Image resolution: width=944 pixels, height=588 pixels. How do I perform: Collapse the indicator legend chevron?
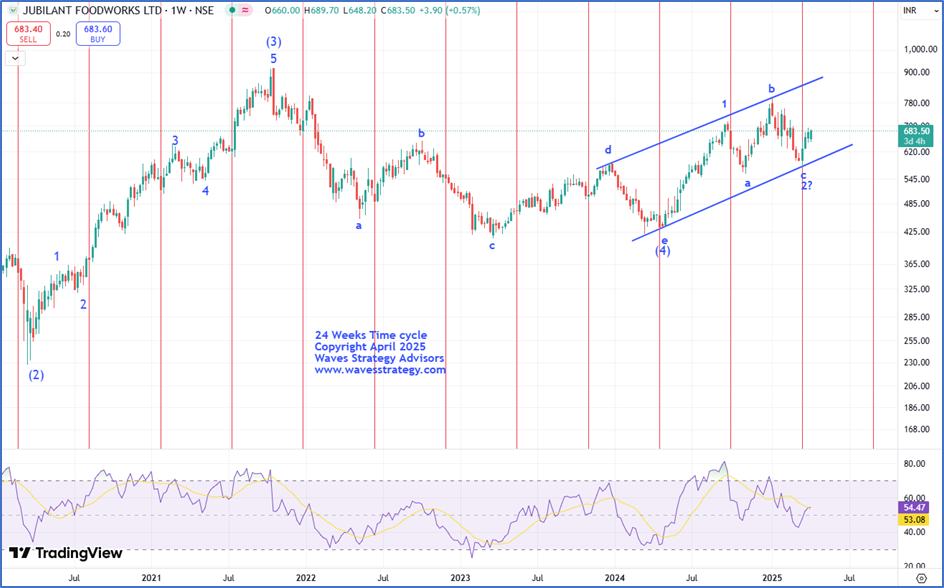pos(15,58)
